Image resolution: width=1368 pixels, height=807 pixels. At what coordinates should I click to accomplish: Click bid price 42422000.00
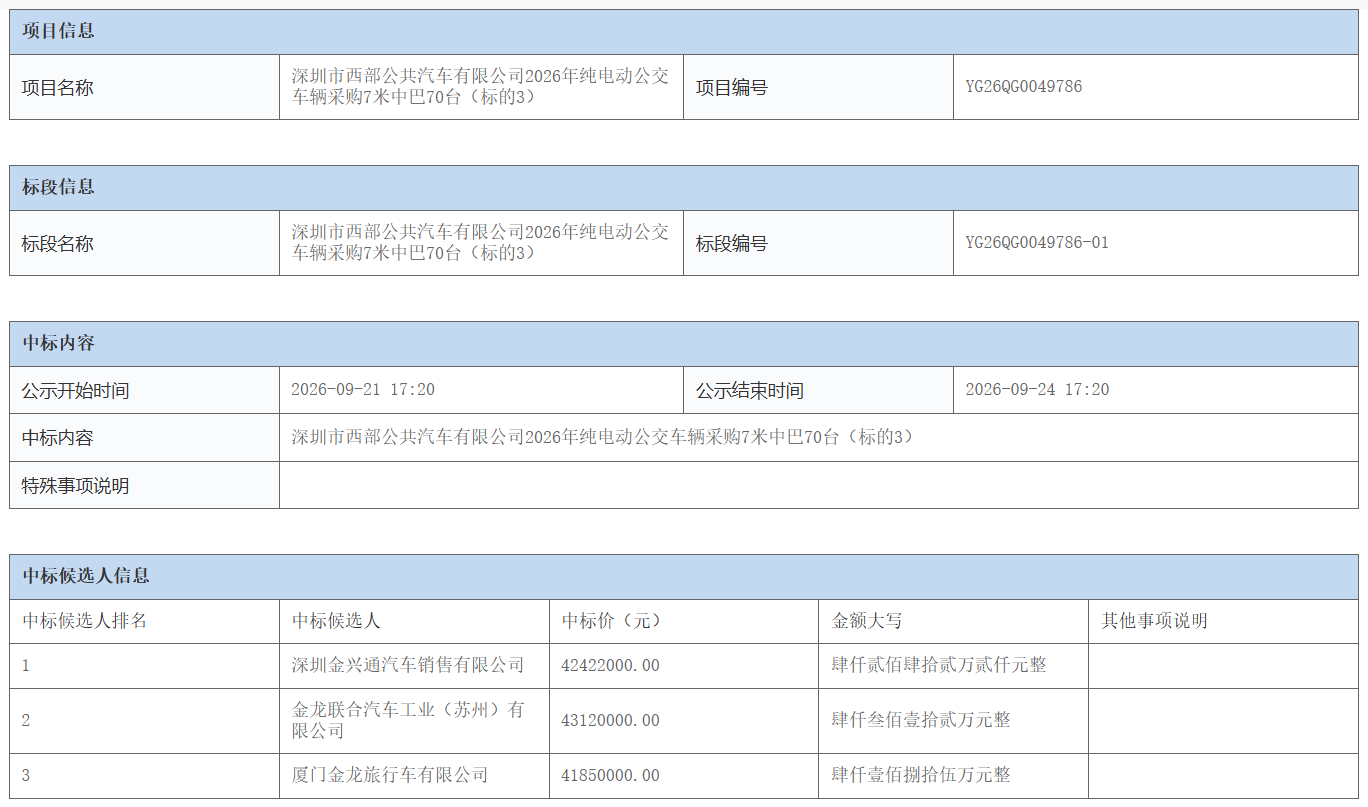click(611, 666)
